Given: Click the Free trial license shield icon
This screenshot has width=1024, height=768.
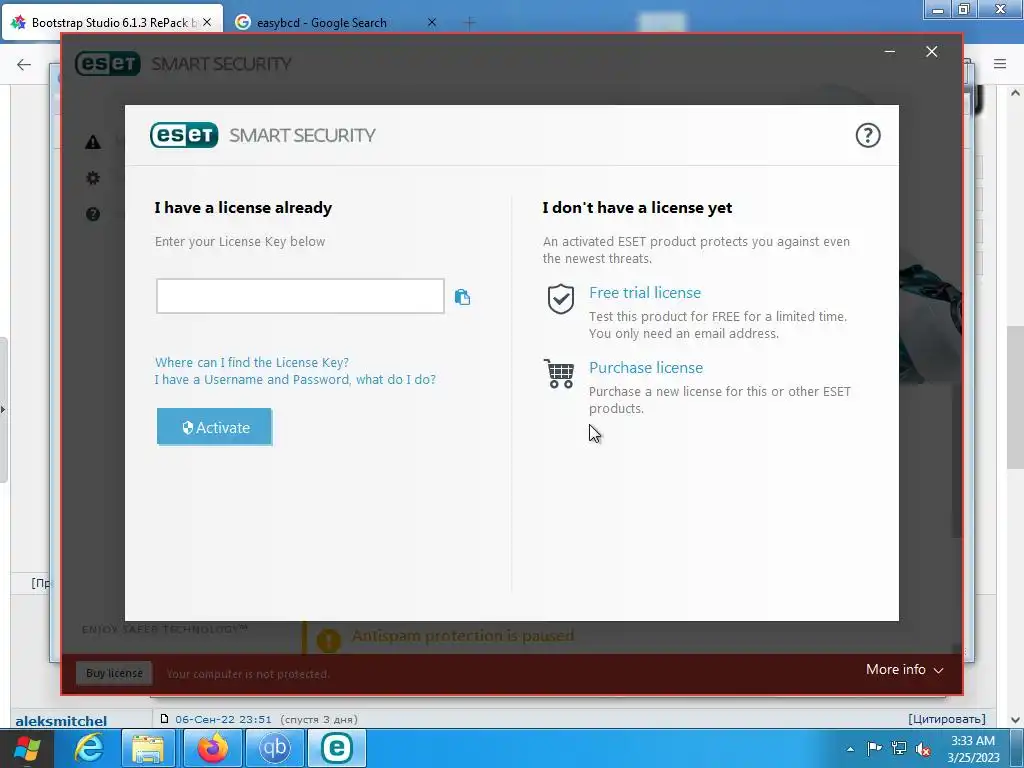Looking at the screenshot, I should coord(560,299).
